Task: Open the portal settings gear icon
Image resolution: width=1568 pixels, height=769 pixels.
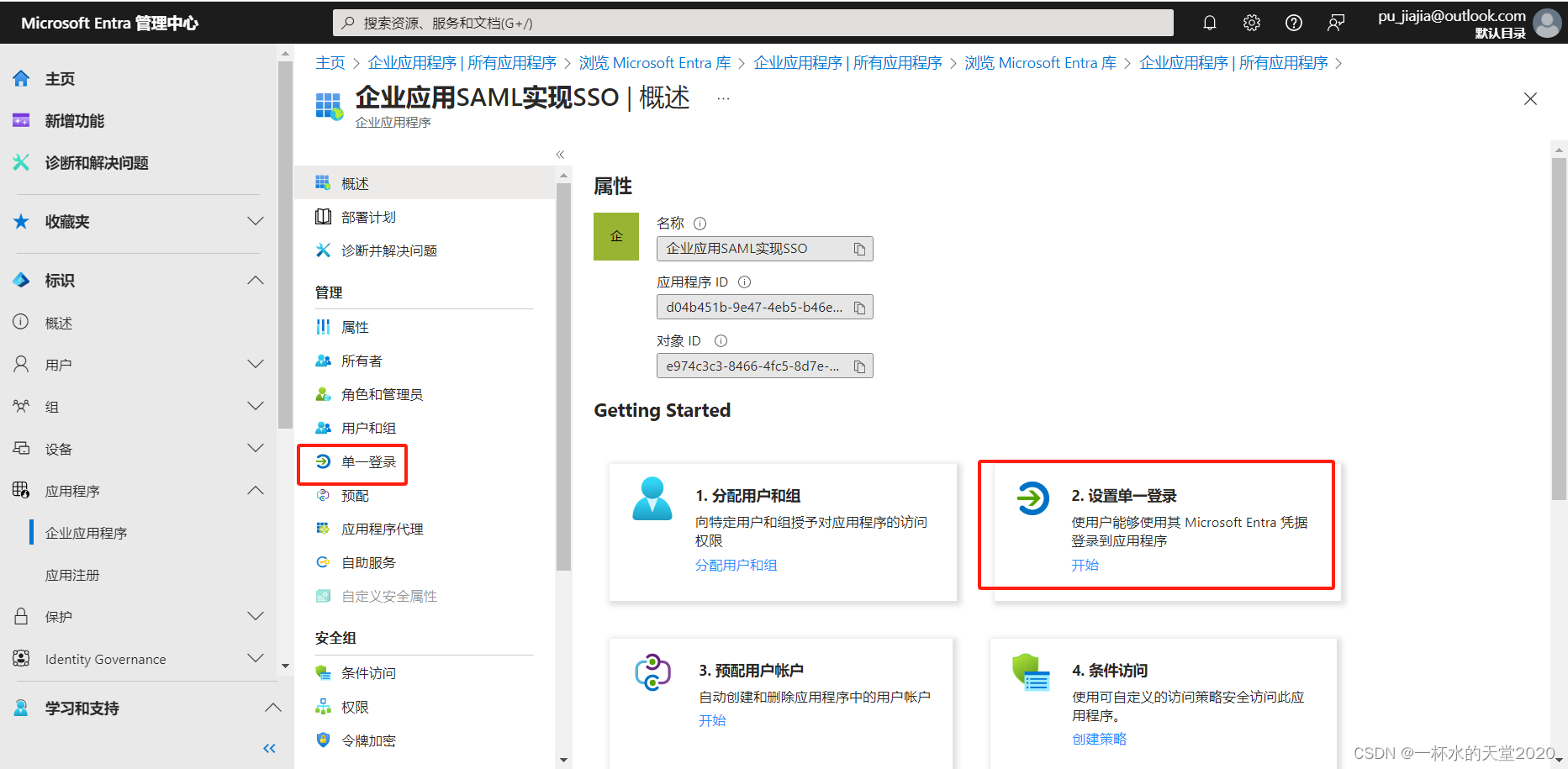Action: pyautogui.click(x=1251, y=23)
